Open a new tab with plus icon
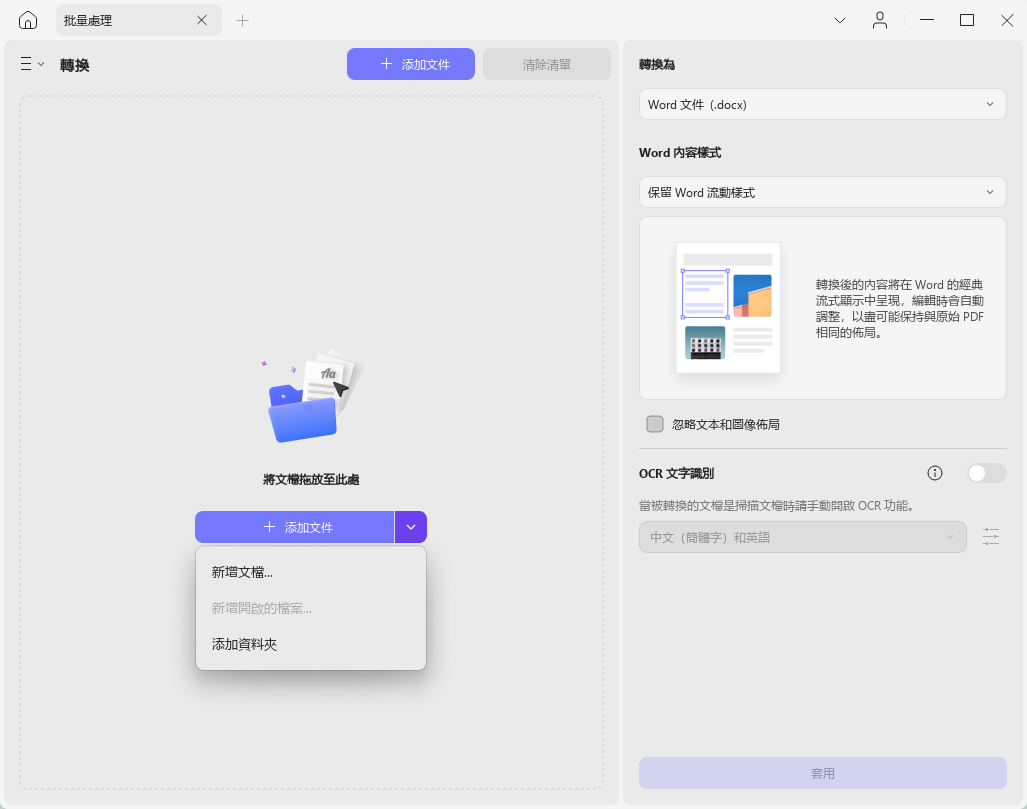 242,21
